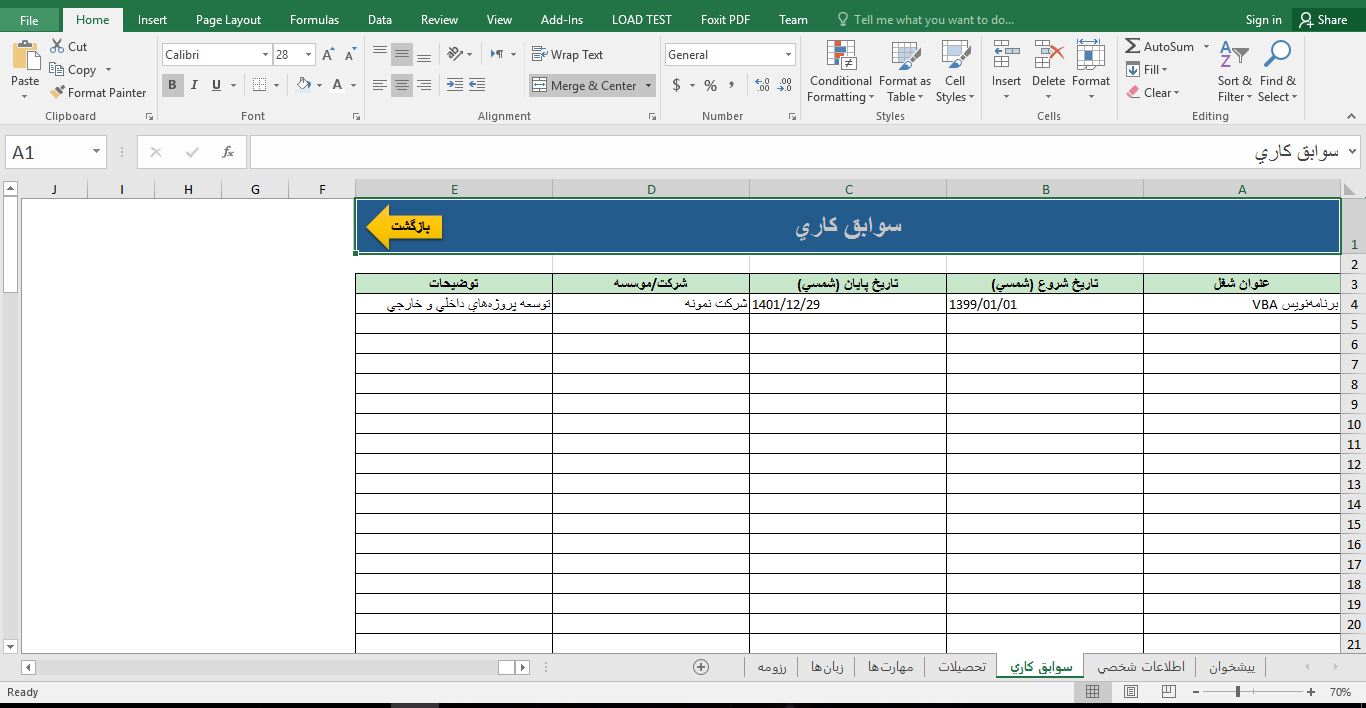Expand AutoSum dropdown arrow
The height and width of the screenshot is (708, 1366).
click(x=1206, y=47)
